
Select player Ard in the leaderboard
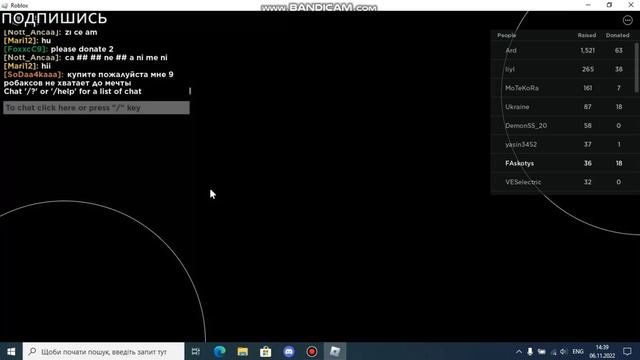pos(511,51)
